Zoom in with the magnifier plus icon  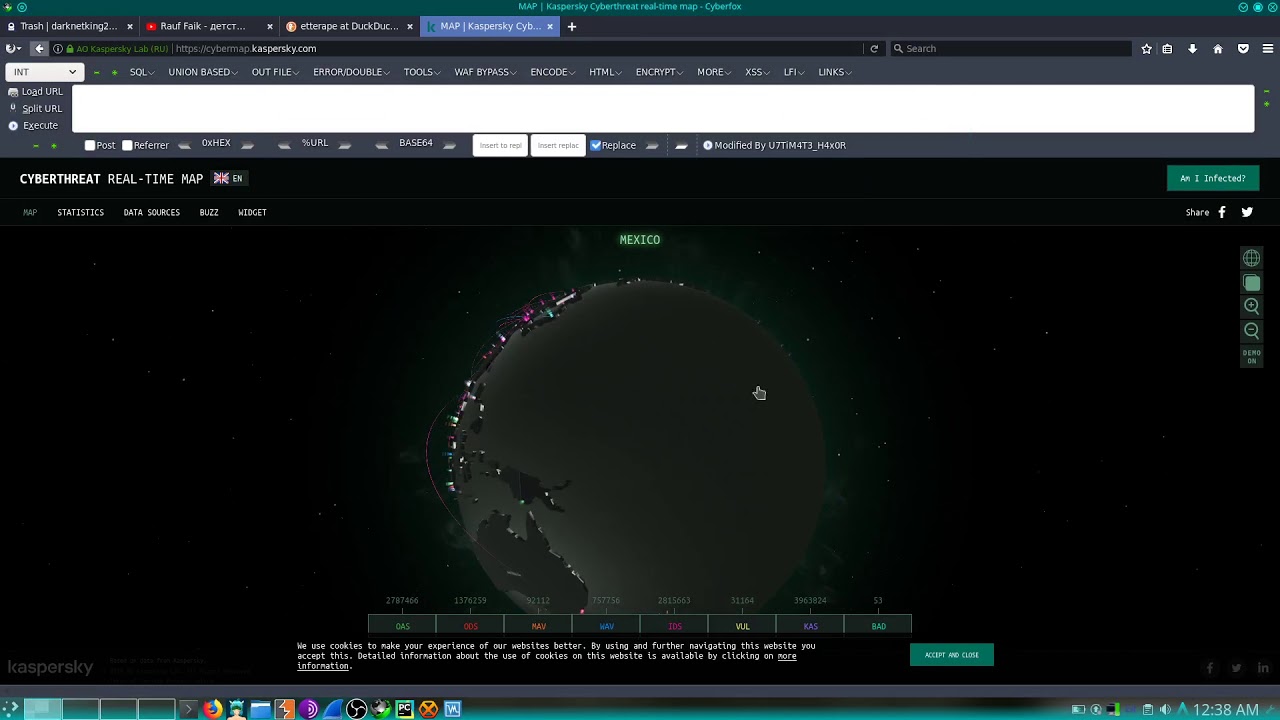(x=1251, y=306)
